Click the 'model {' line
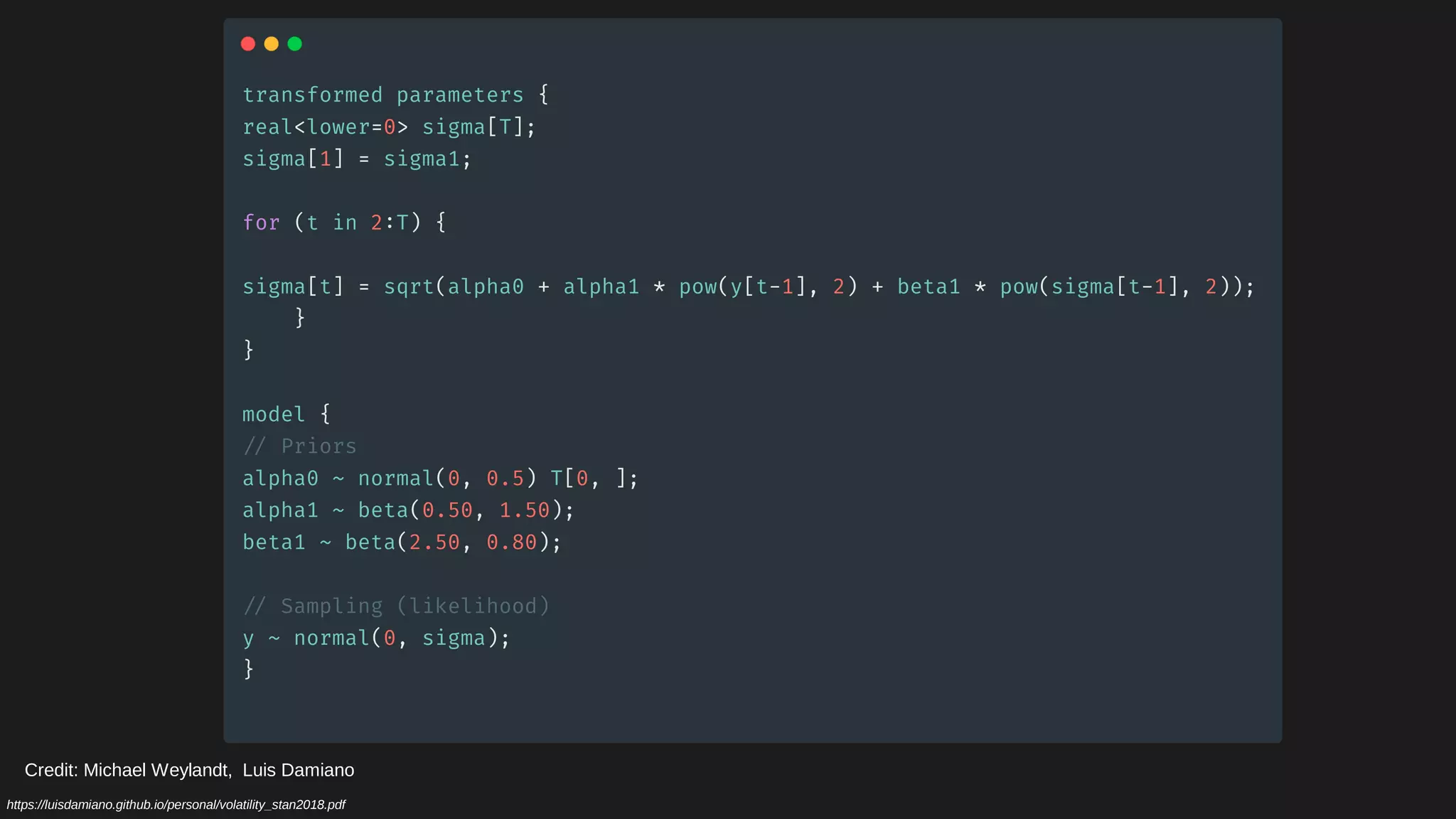Viewport: 1456px width, 819px height. tap(287, 414)
